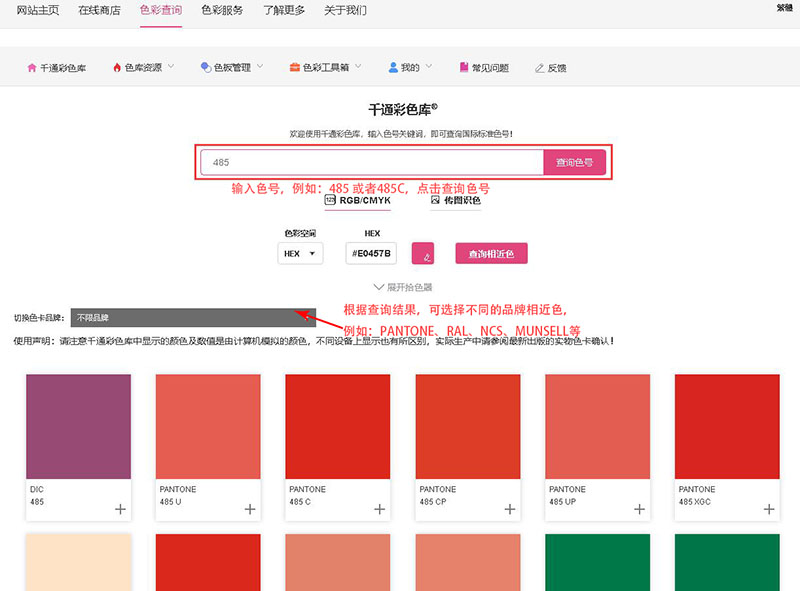This screenshot has width=800, height=591.
Task: Add PANTONE 485 U using plus icon
Action: click(250, 509)
